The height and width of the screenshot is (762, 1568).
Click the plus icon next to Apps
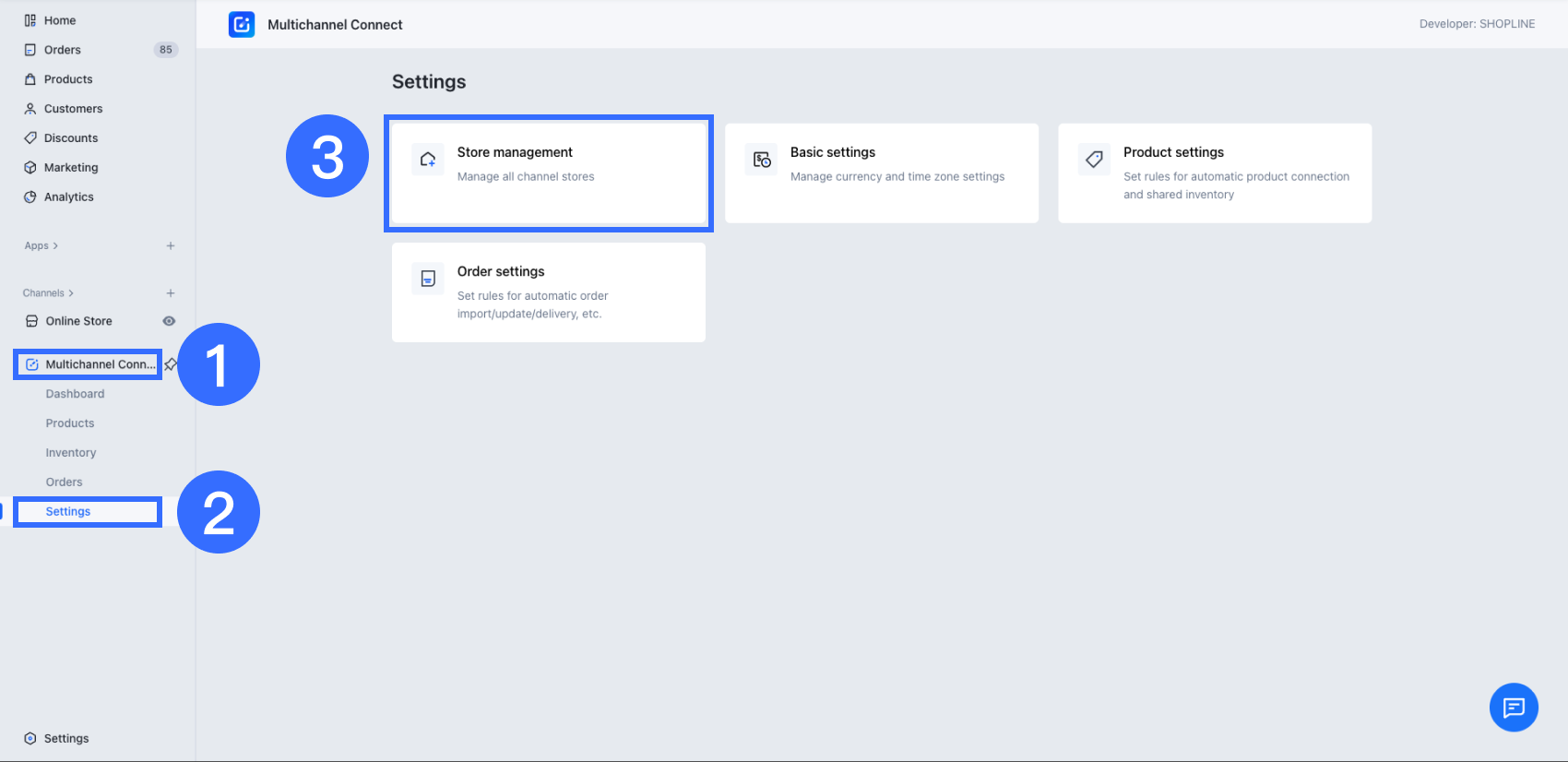click(x=171, y=246)
